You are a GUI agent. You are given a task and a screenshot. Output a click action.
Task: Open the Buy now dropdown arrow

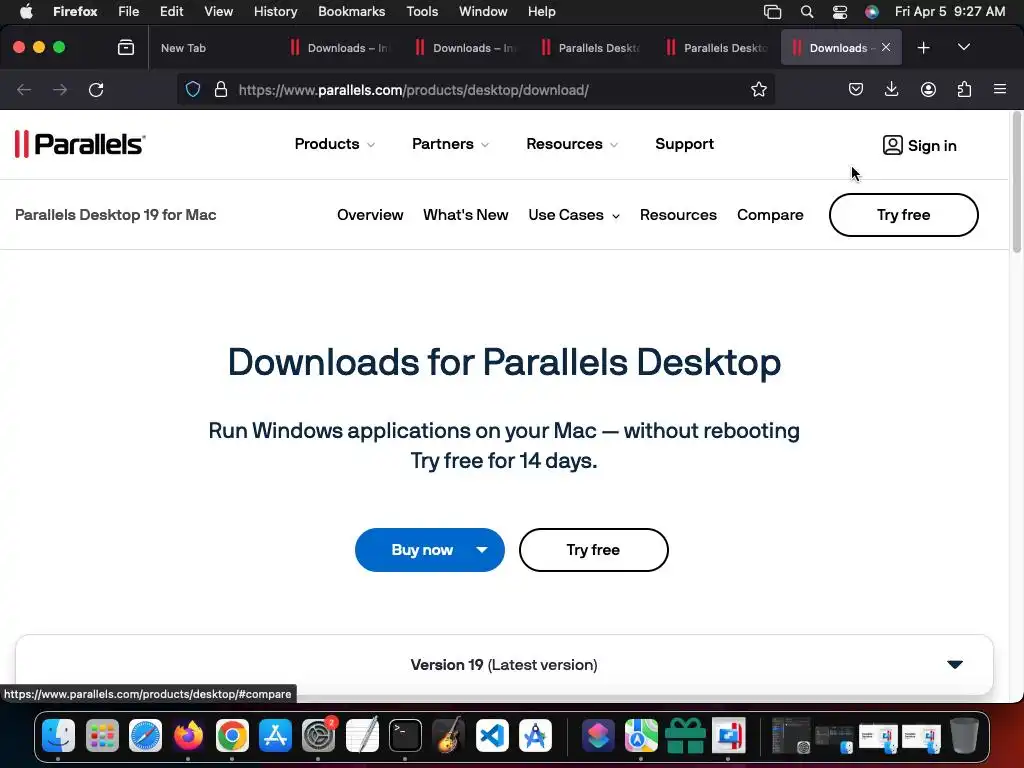coord(482,550)
